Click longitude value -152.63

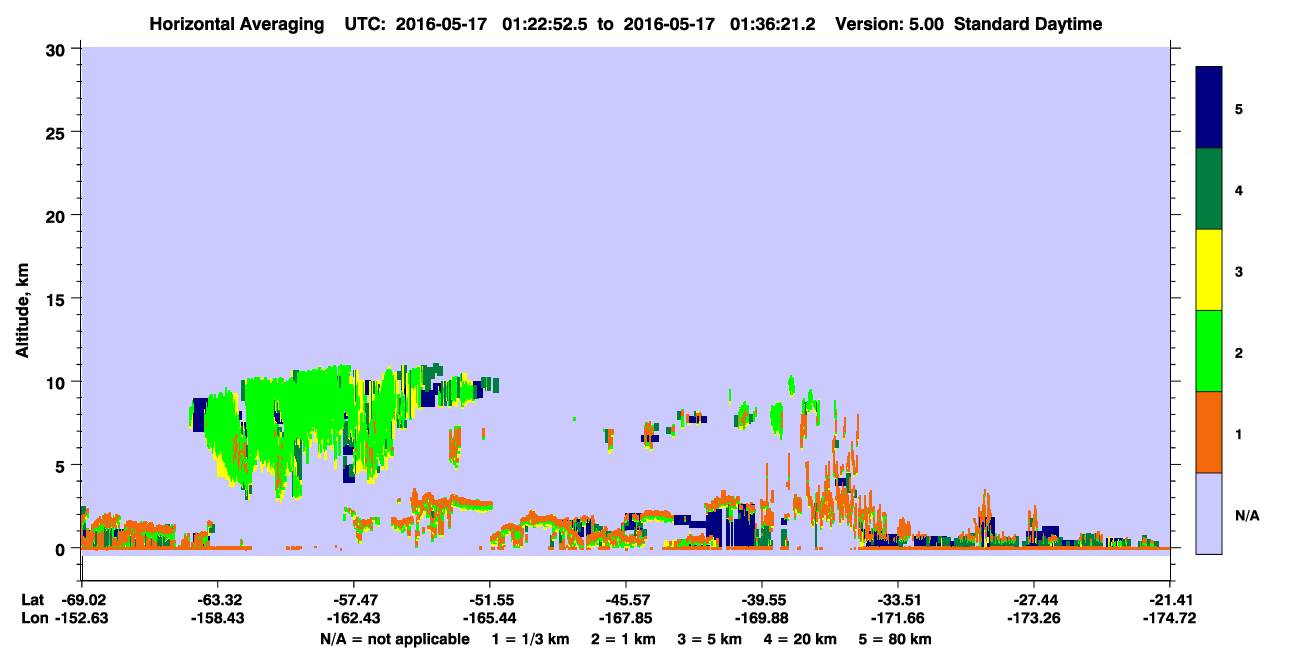81,618
